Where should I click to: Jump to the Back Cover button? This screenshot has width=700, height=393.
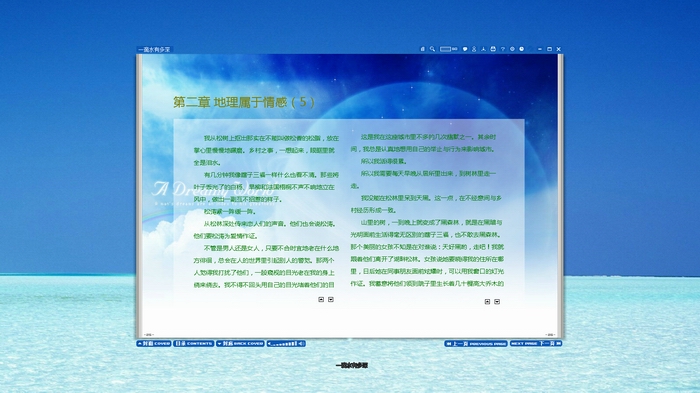[240, 343]
